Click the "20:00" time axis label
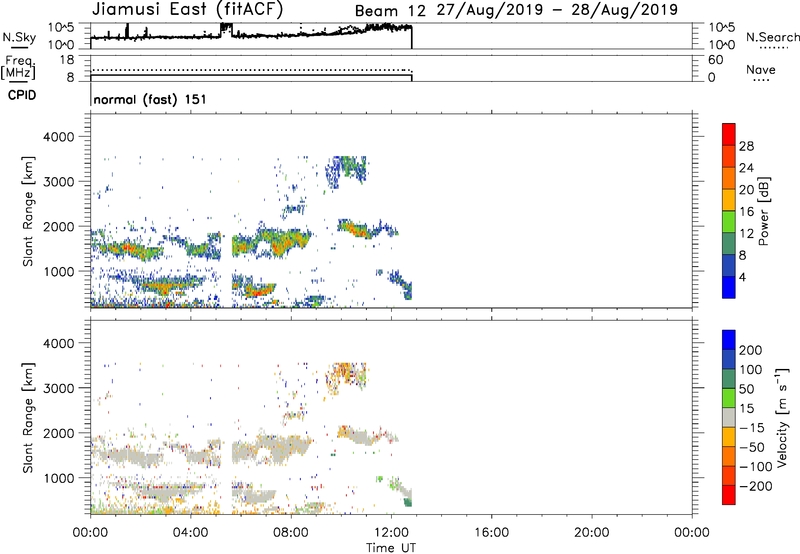Screen dimensions: 800x554 coord(591,533)
